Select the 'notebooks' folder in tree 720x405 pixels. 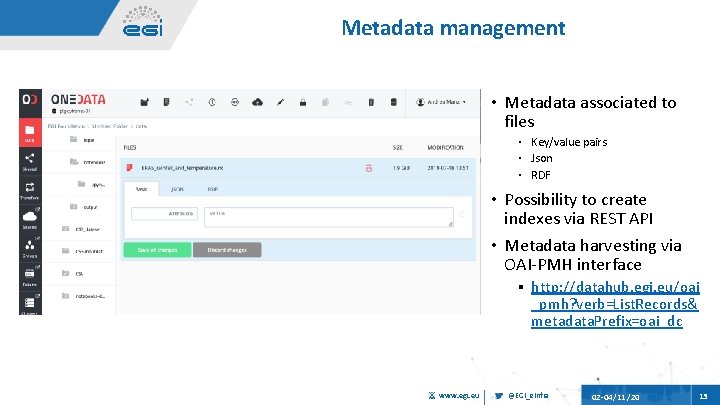coord(87,162)
